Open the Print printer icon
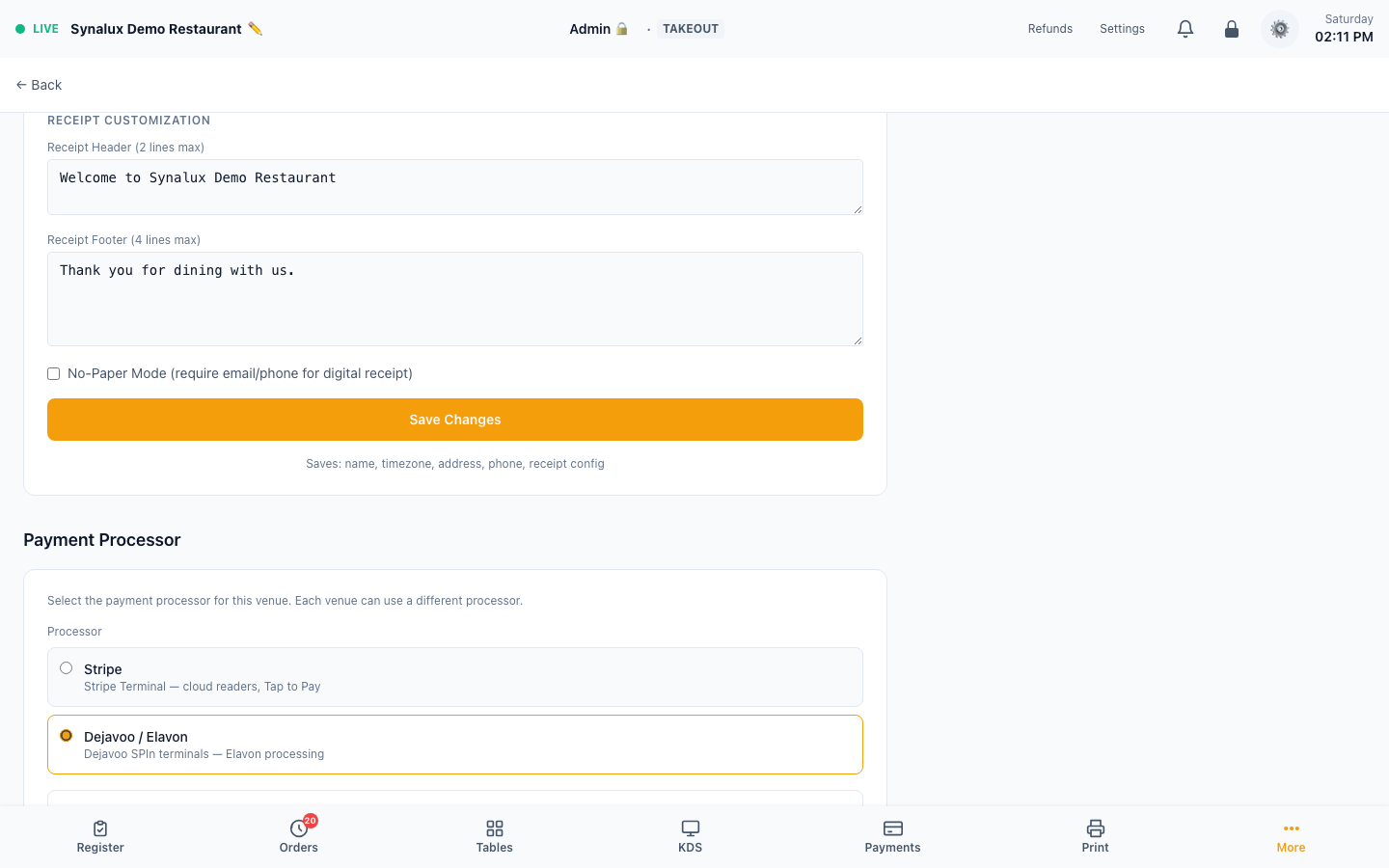 [1096, 828]
